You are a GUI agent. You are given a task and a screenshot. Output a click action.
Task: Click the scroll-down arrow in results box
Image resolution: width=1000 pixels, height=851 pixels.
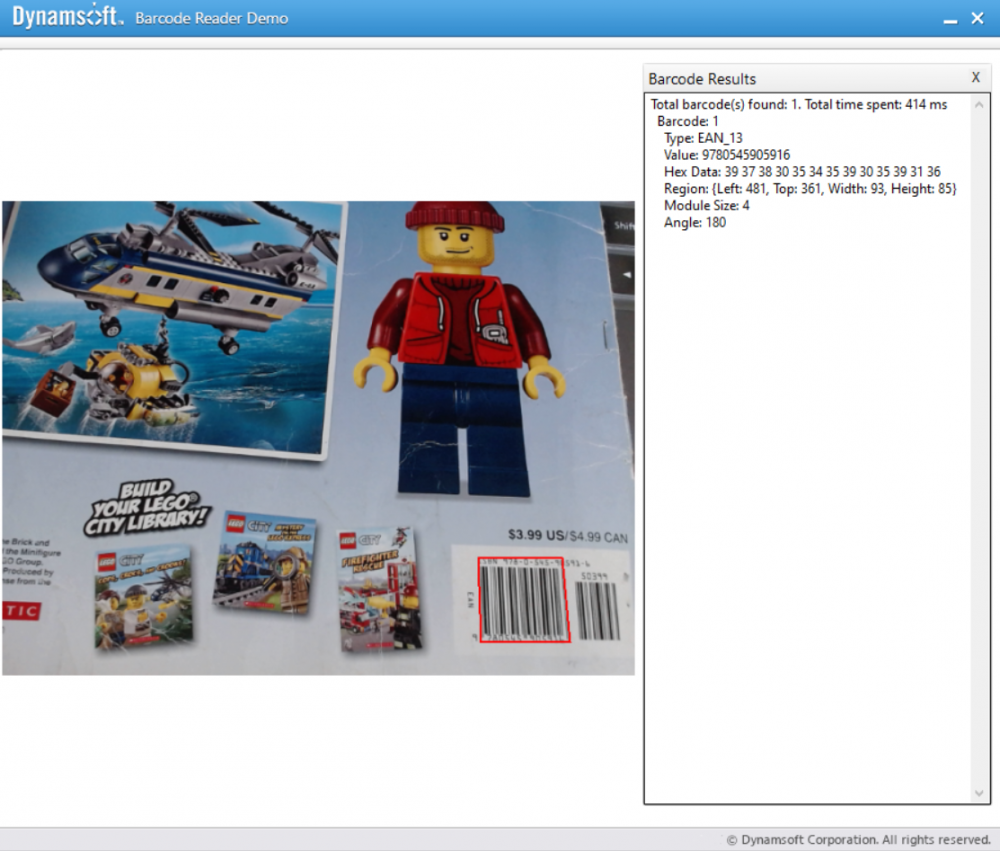click(979, 793)
